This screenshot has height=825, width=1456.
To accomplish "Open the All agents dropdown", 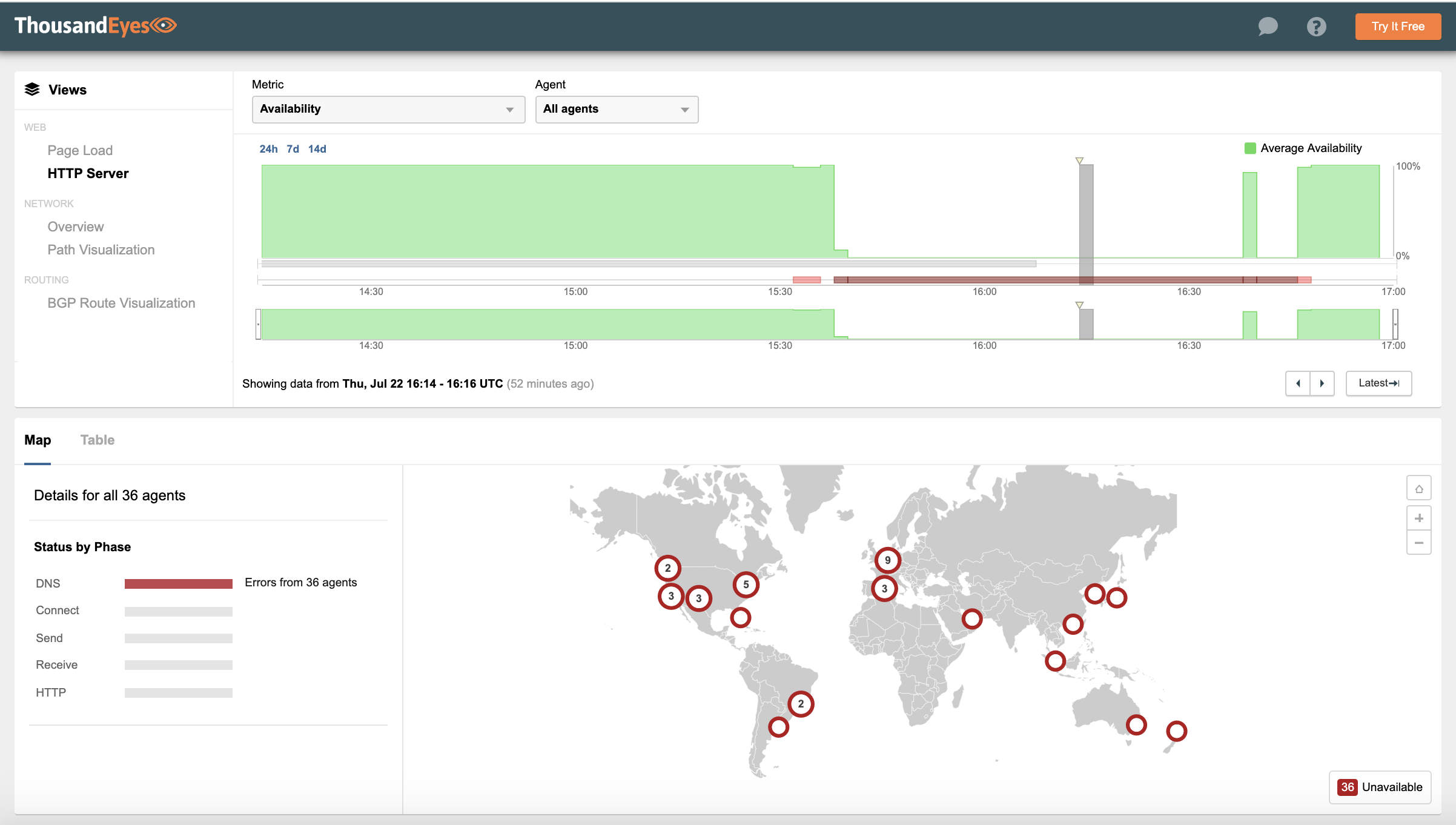I will click(617, 110).
